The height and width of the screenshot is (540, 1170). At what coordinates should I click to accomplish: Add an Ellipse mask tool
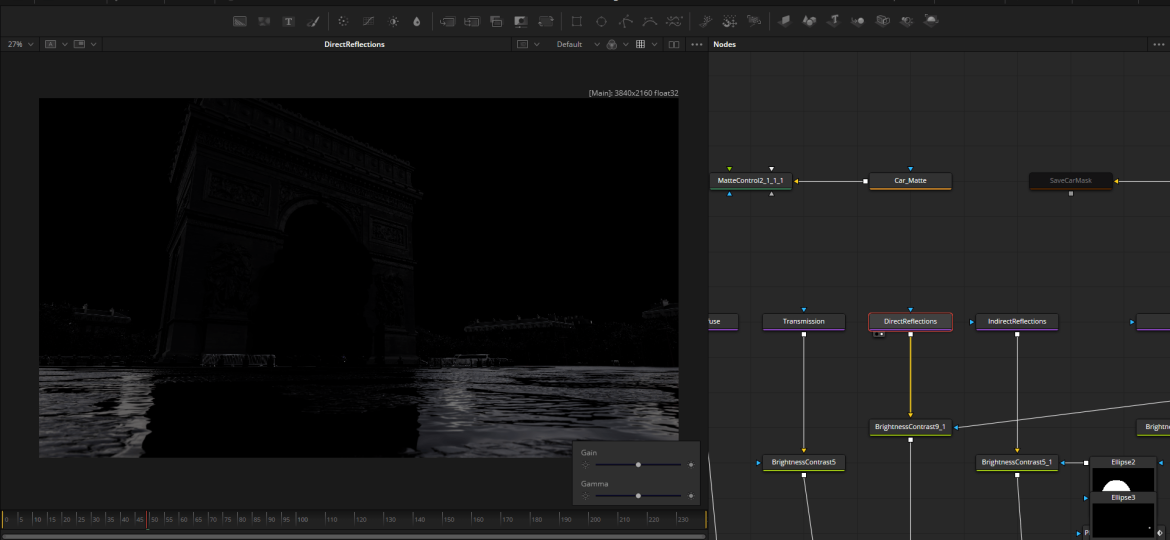point(601,21)
